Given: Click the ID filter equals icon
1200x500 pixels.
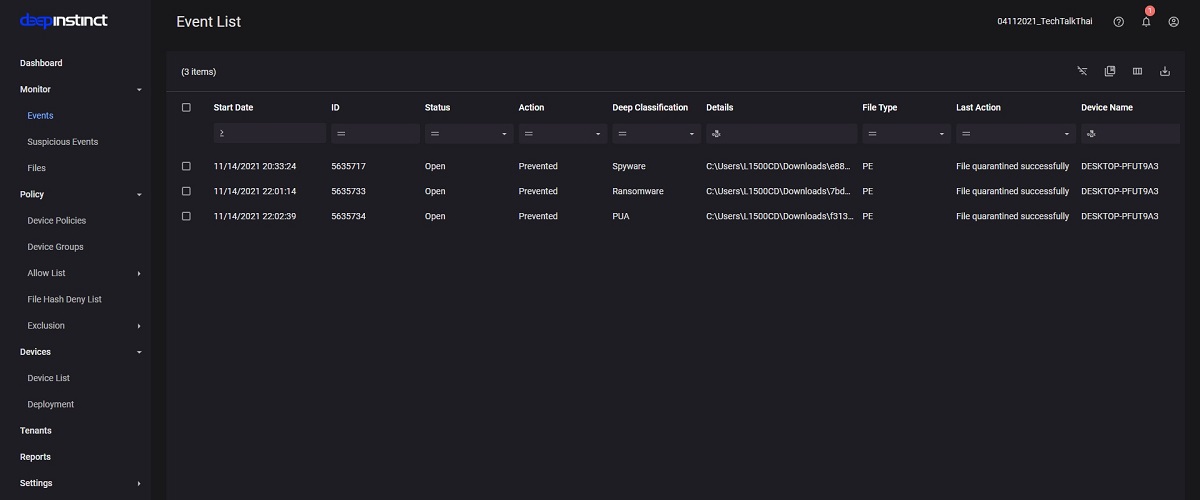Looking at the screenshot, I should [341, 133].
